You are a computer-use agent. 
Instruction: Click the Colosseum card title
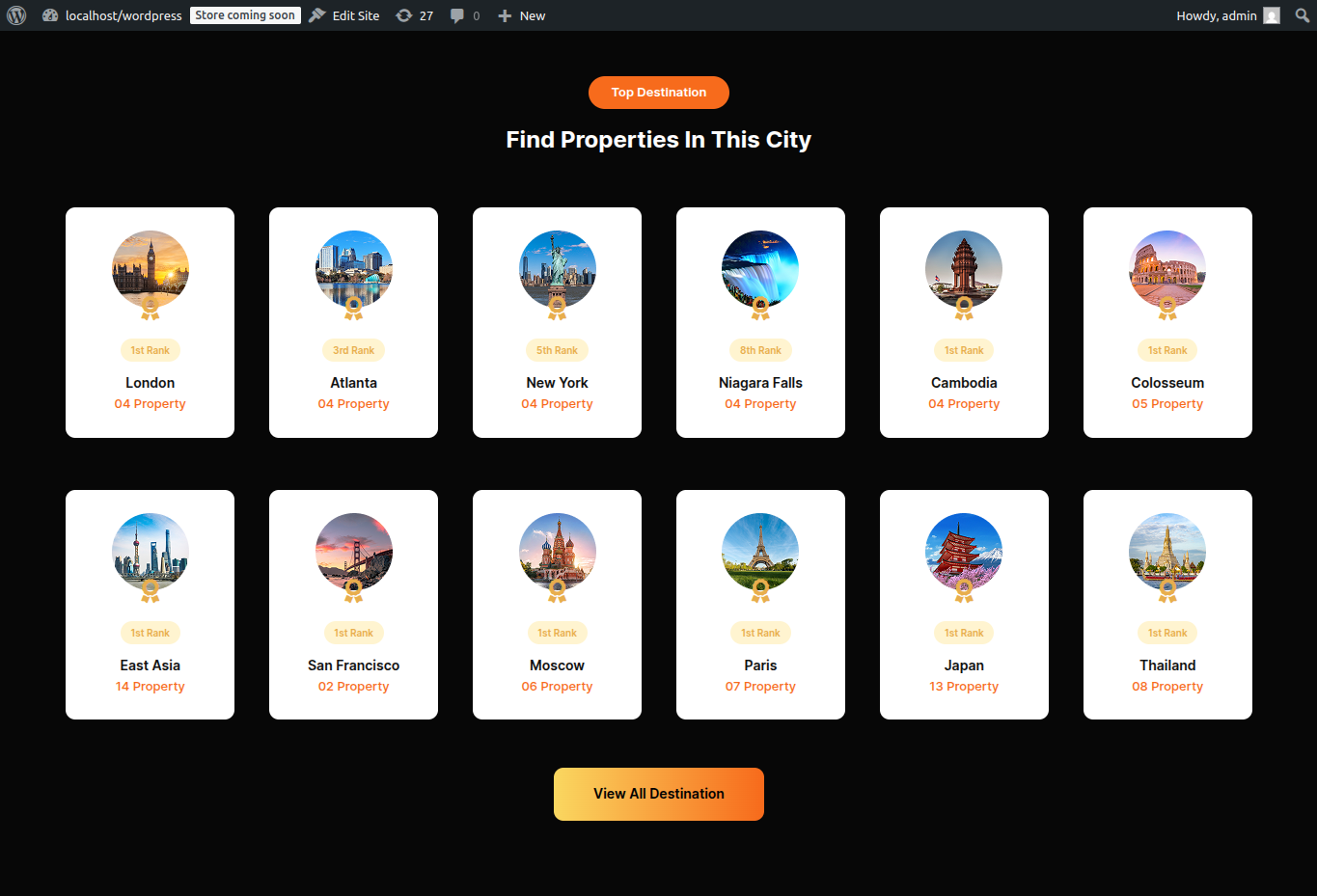click(x=1167, y=383)
